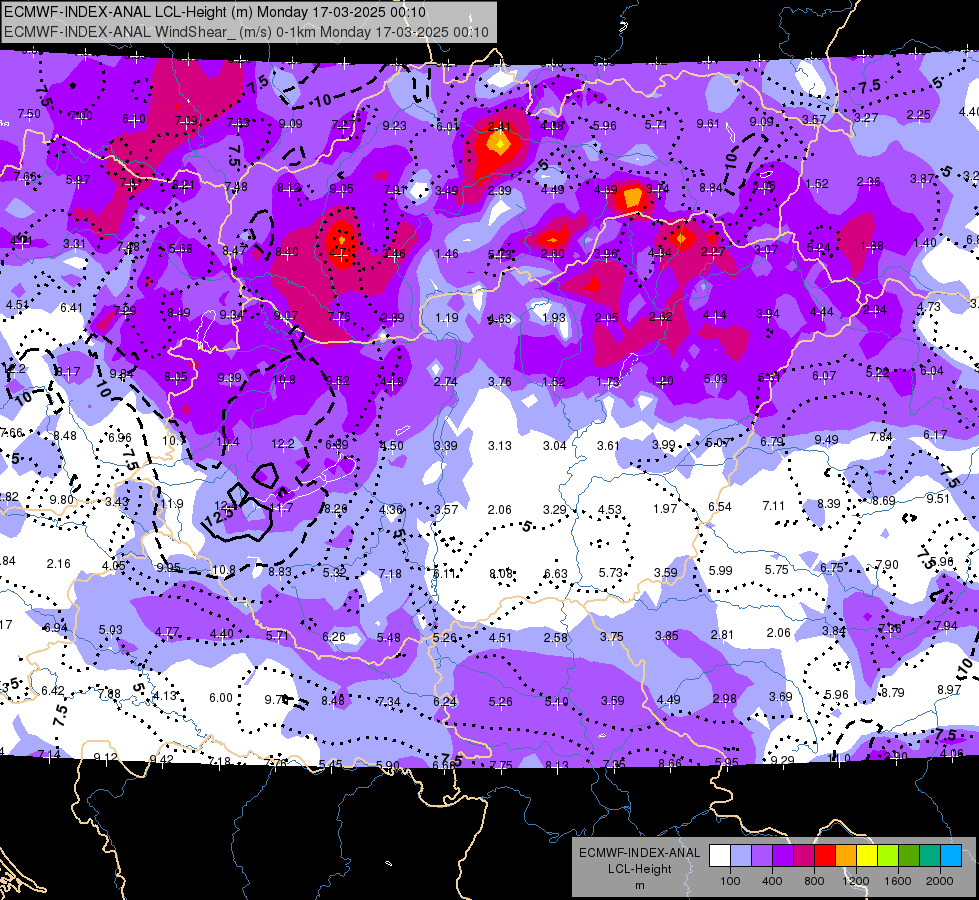Click the wind shear value '1.97'
This screenshot has width=979, height=900.
(665, 508)
